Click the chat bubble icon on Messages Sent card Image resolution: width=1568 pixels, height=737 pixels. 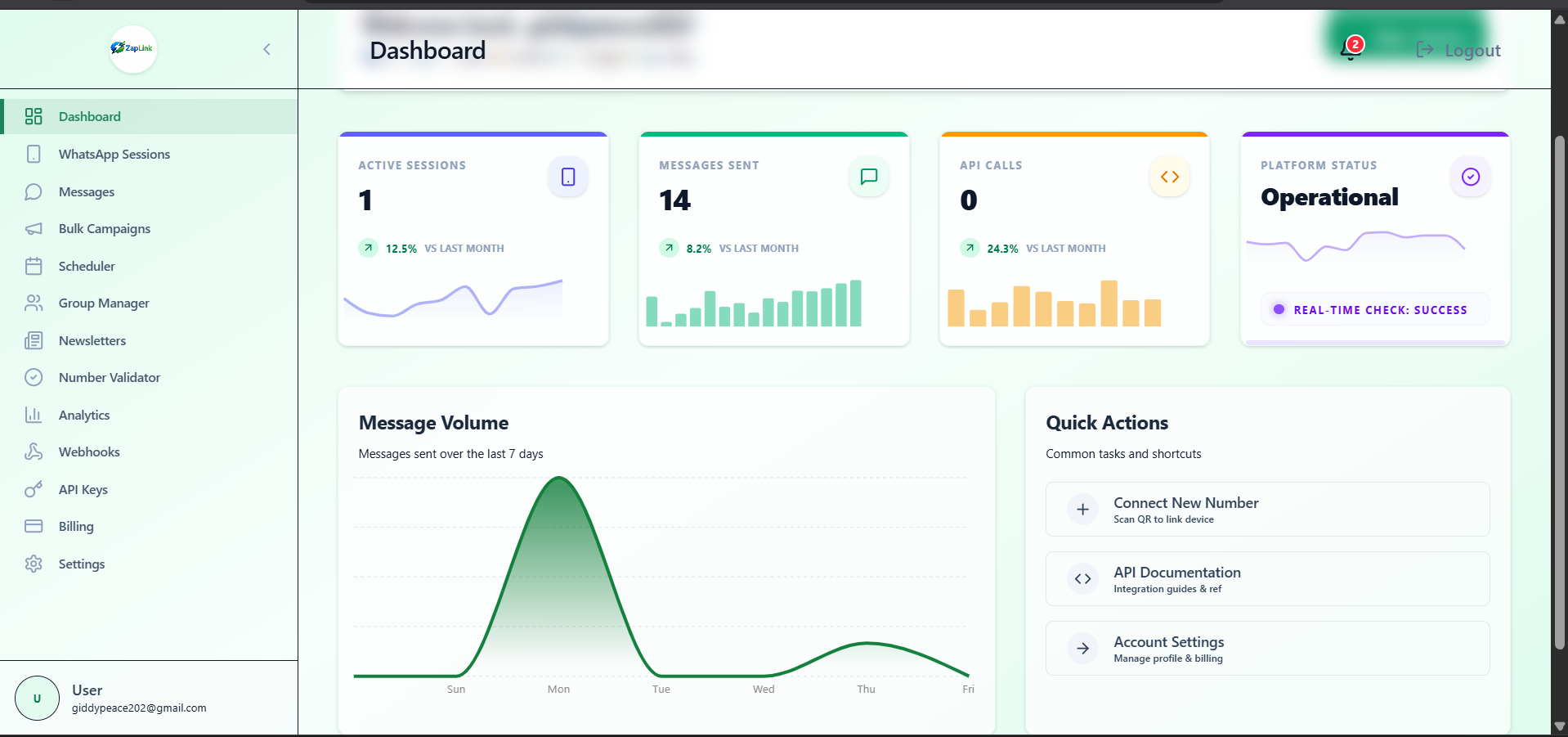868,176
